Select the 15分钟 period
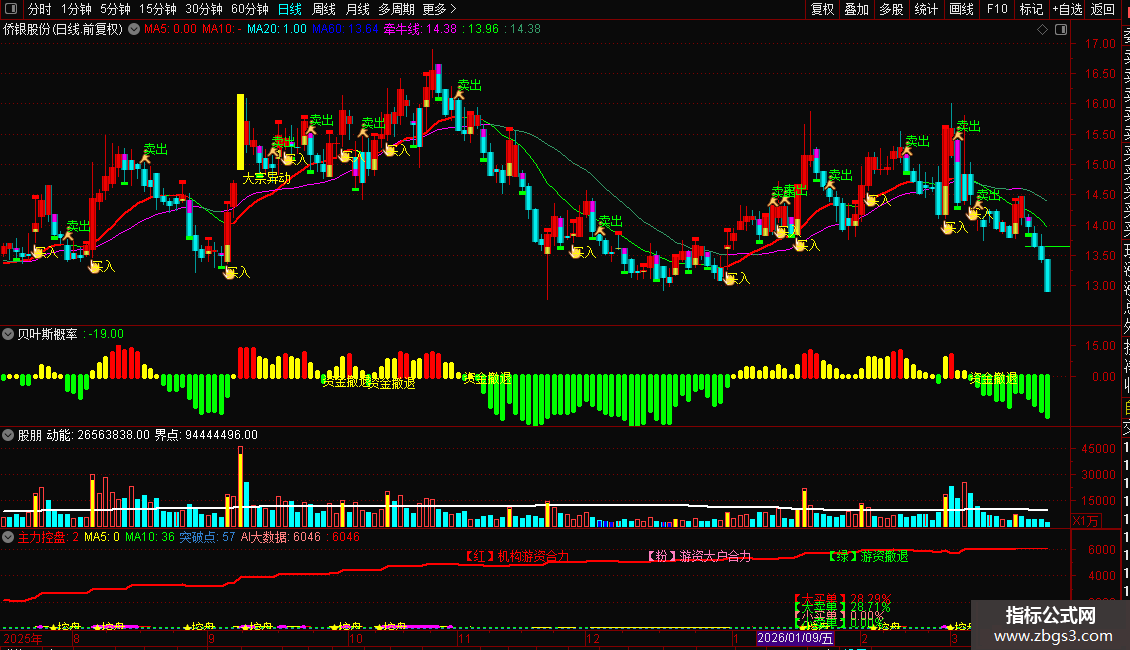This screenshot has width=1130, height=650. click(158, 9)
